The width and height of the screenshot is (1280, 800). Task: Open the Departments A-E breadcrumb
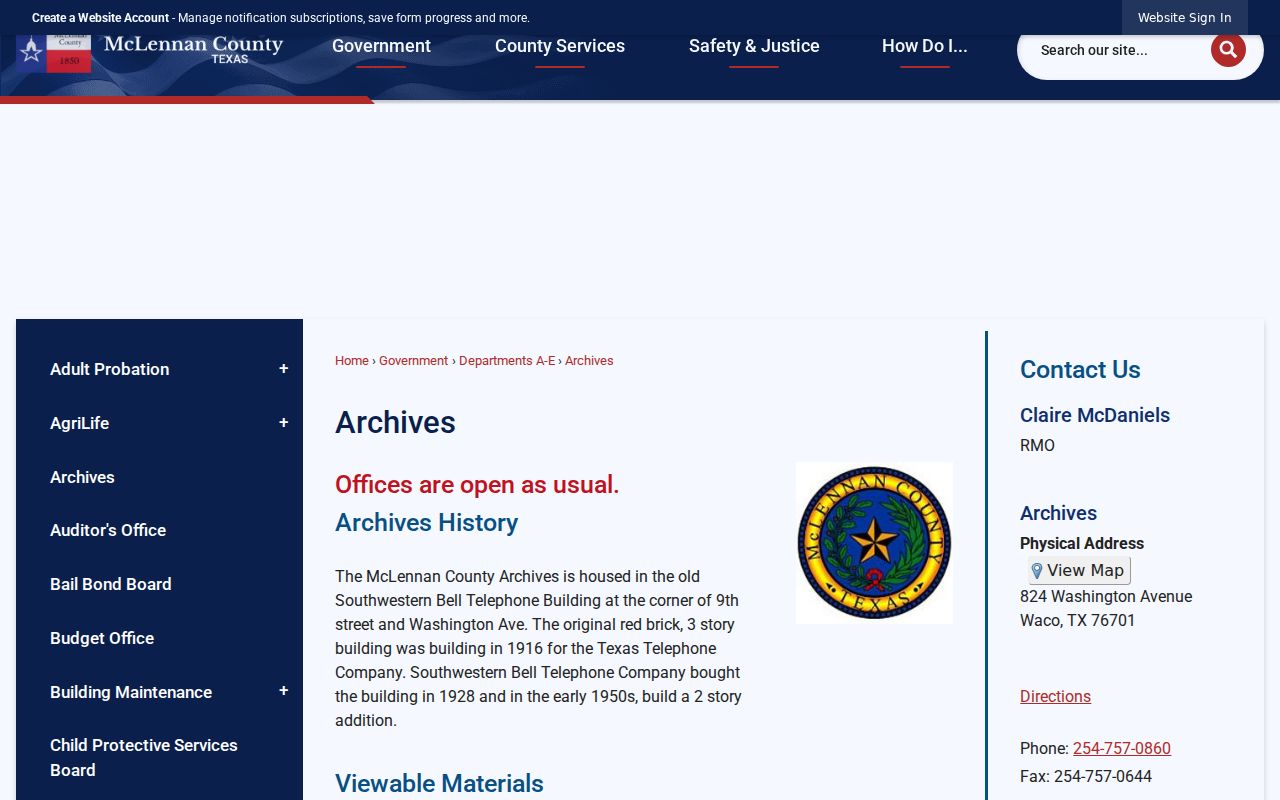507,361
